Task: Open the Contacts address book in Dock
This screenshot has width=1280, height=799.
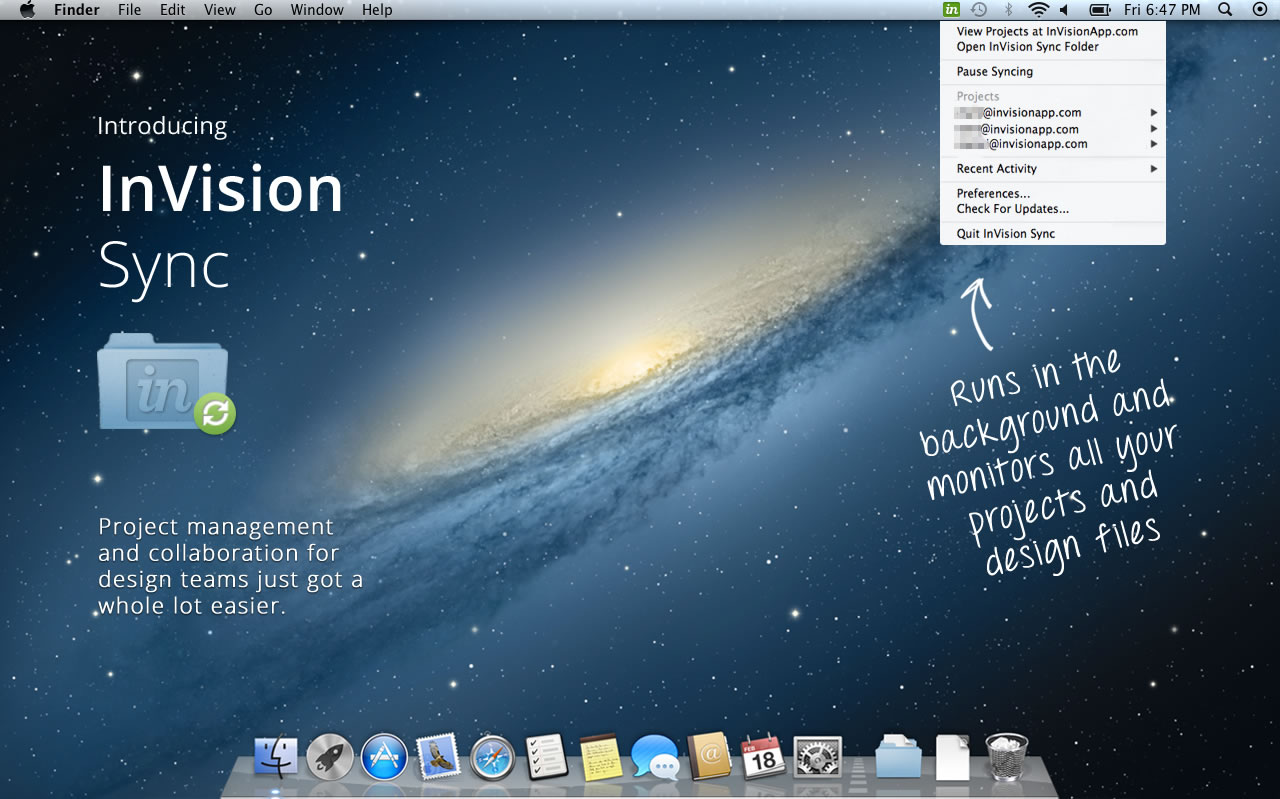Action: [x=709, y=757]
